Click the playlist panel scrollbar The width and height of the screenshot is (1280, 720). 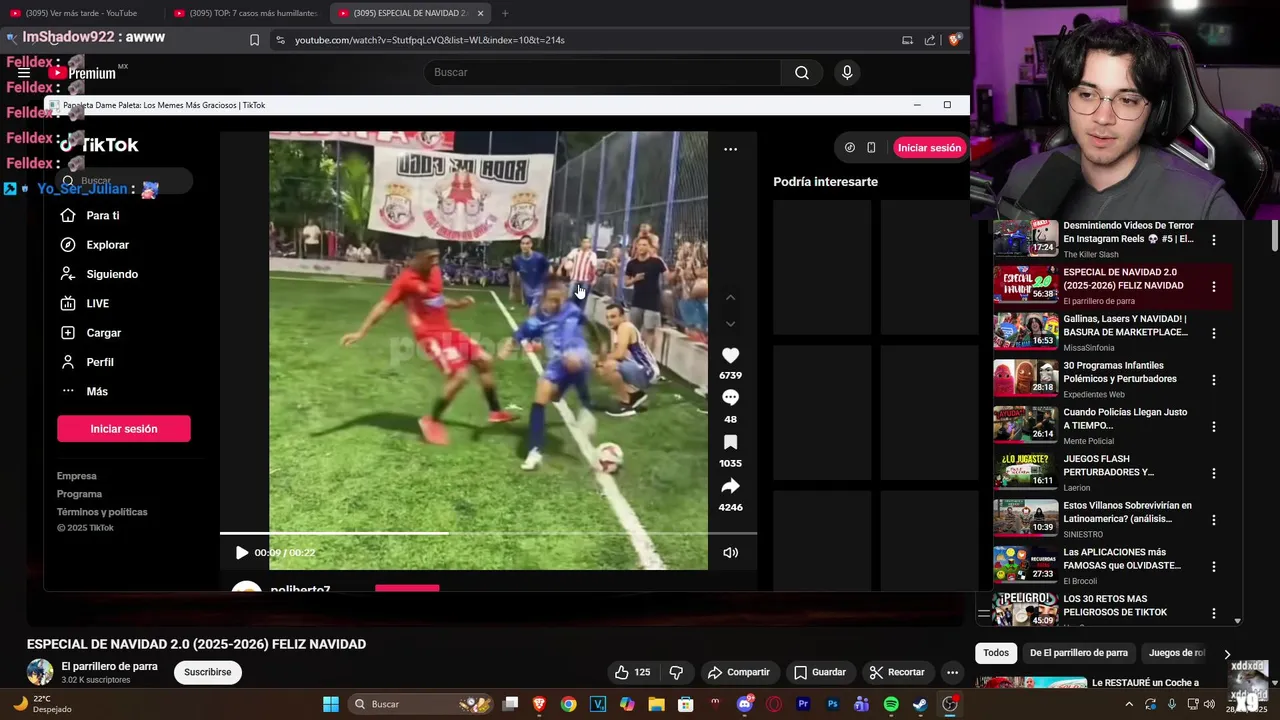(1275, 235)
